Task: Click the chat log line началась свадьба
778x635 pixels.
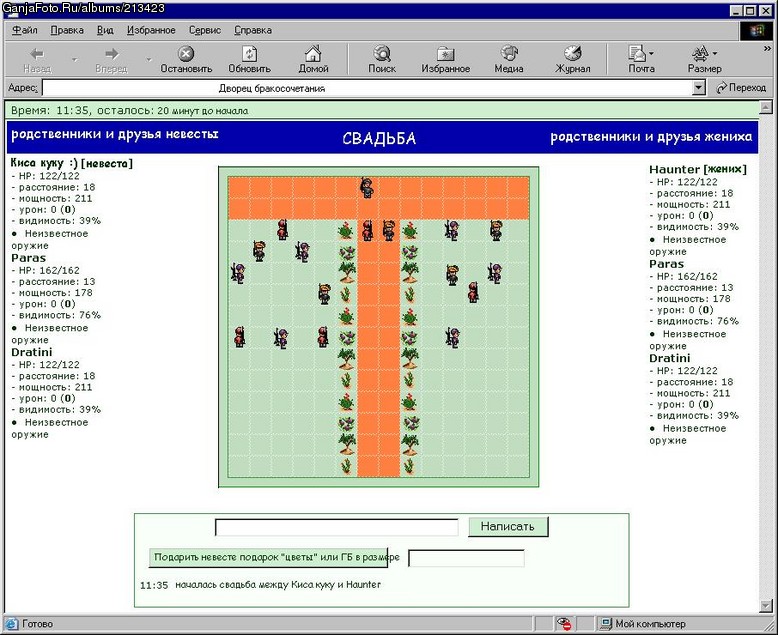Action: pos(278,585)
